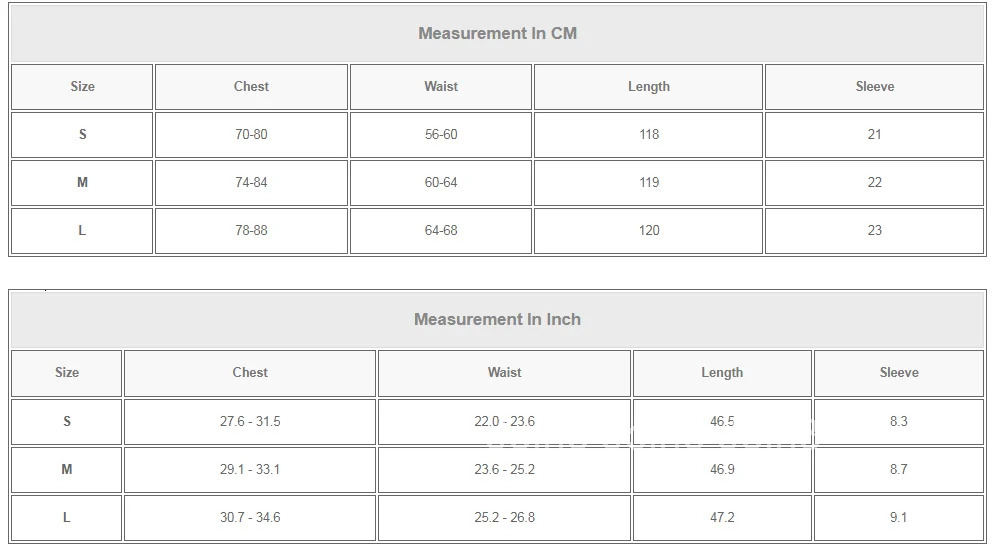Click the 119 length value
The width and height of the screenshot is (993, 550).
point(649,183)
